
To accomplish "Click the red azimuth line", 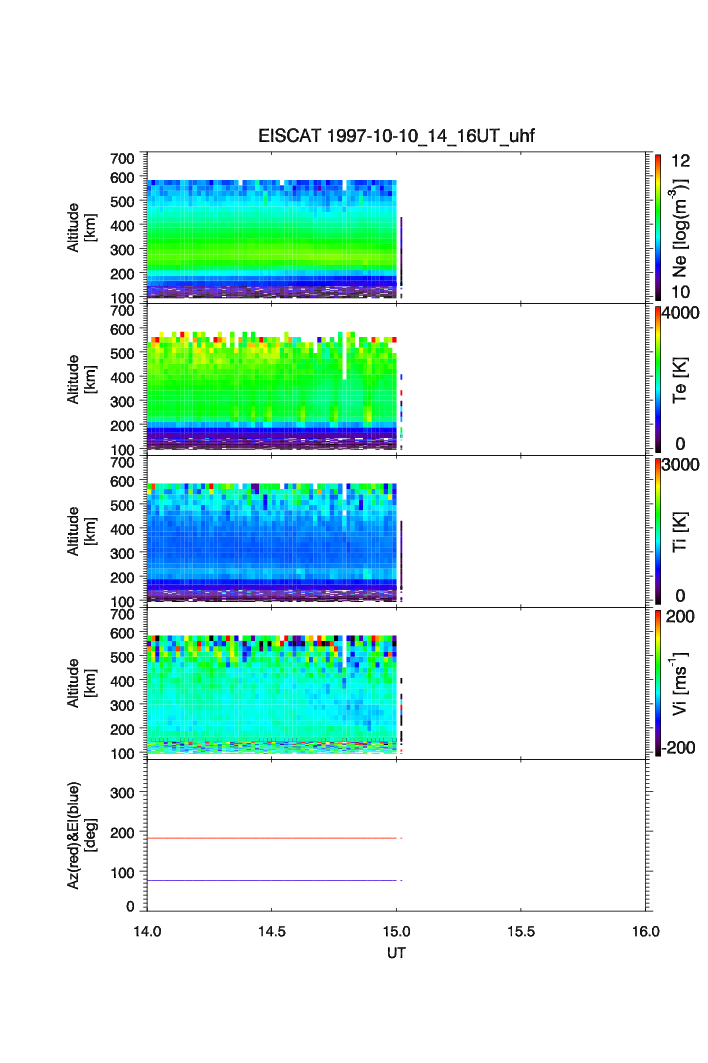I will click(272, 839).
